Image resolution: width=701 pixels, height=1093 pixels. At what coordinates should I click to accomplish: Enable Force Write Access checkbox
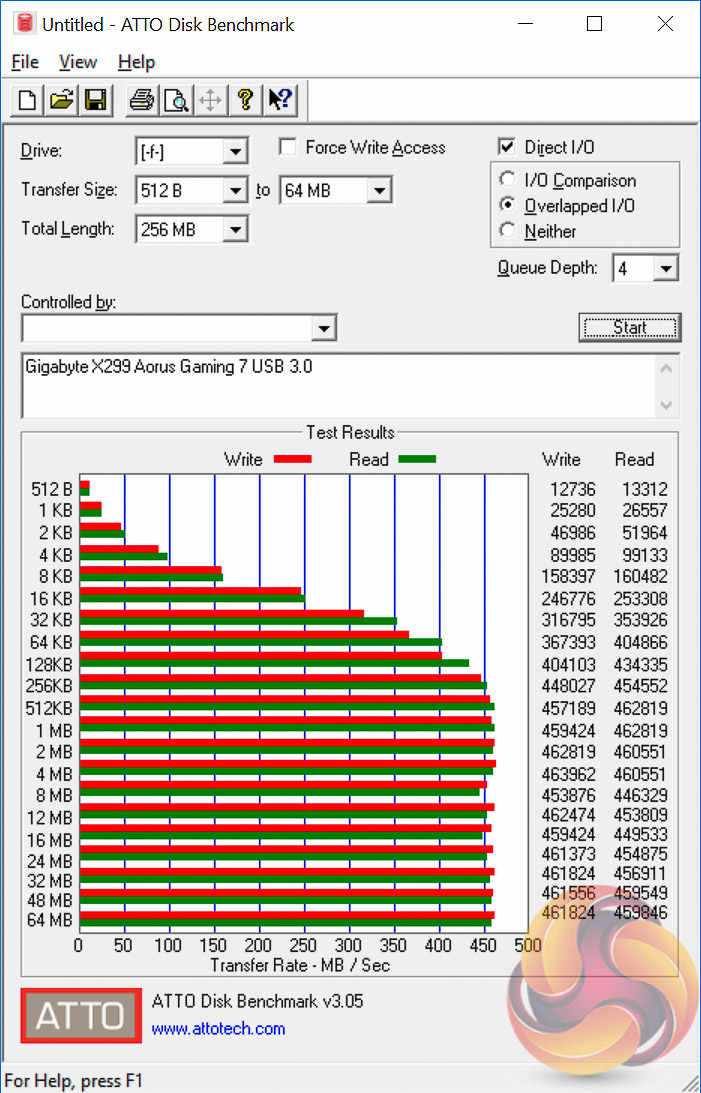tap(286, 147)
